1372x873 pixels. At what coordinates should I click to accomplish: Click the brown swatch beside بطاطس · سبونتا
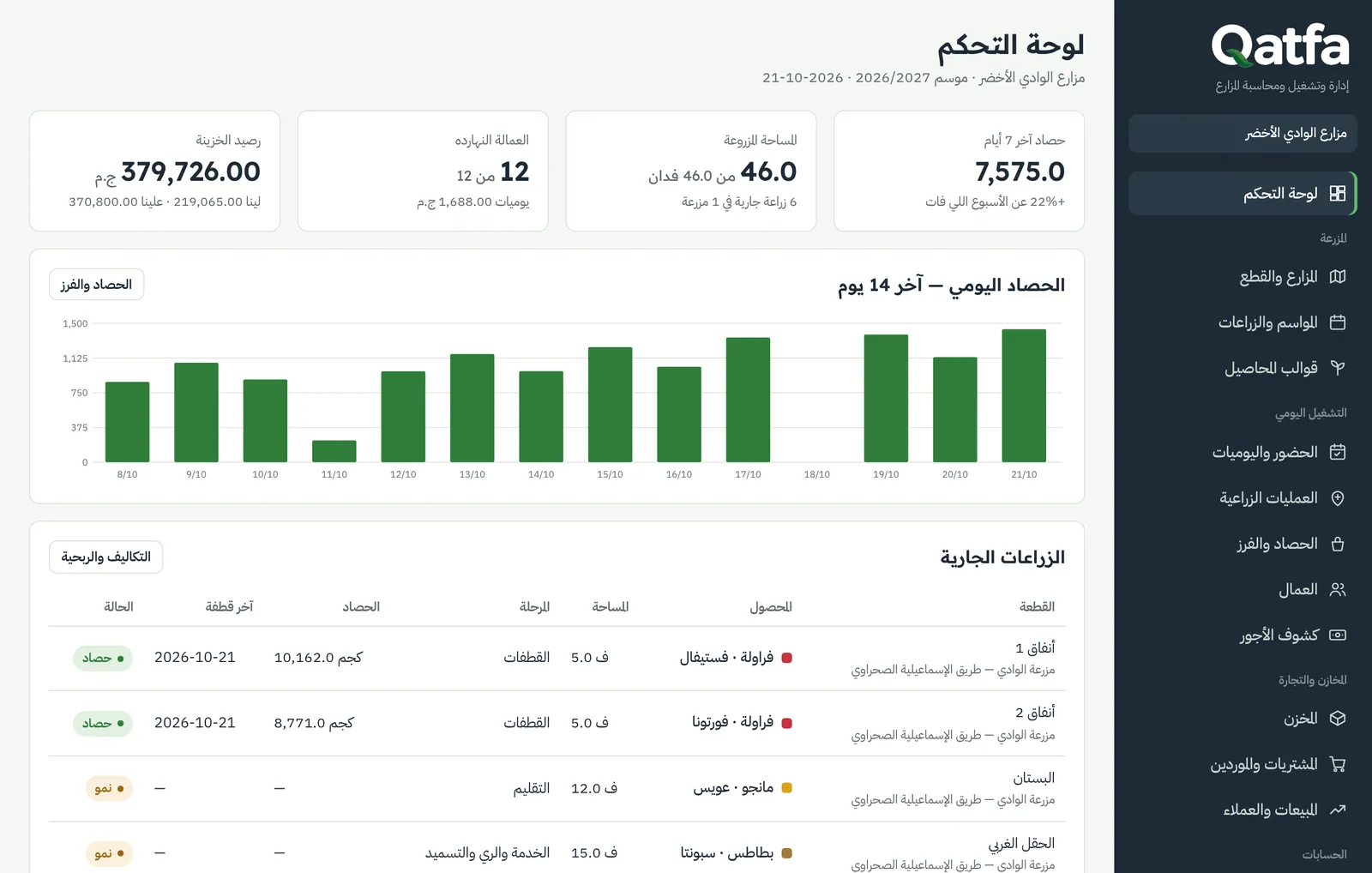(x=787, y=853)
